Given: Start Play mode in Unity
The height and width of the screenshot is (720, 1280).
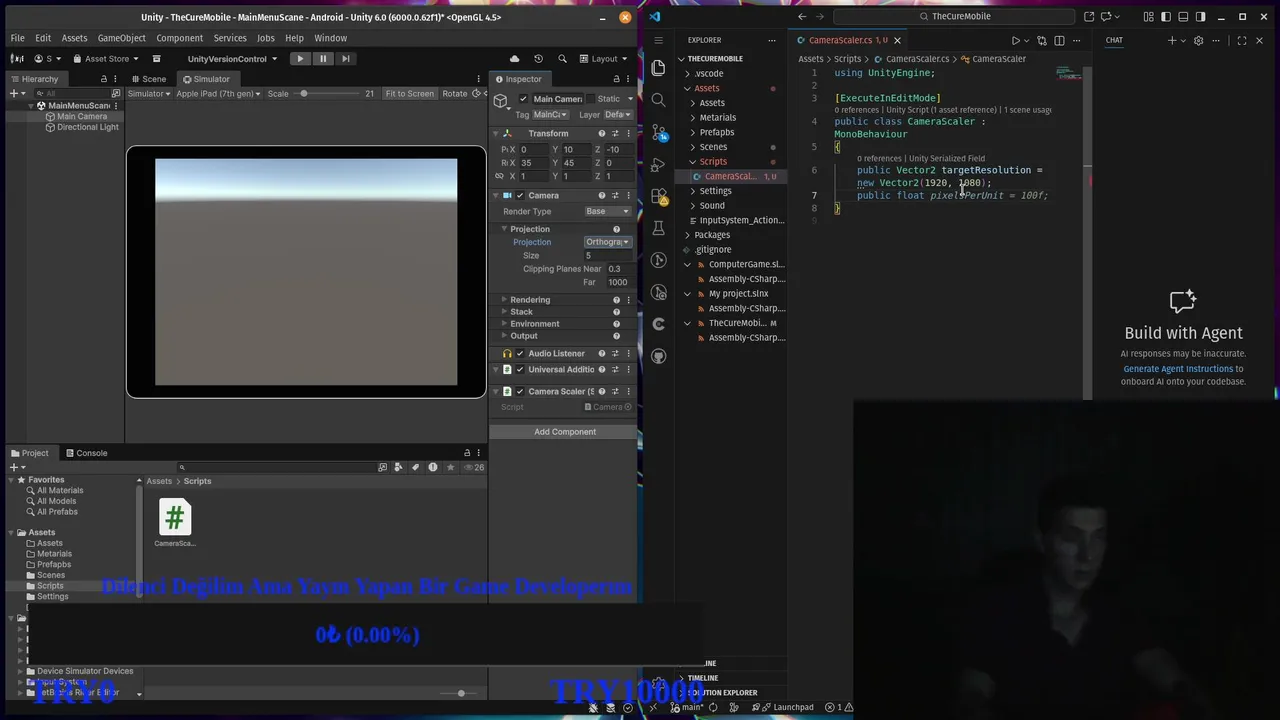Looking at the screenshot, I should pos(300,58).
